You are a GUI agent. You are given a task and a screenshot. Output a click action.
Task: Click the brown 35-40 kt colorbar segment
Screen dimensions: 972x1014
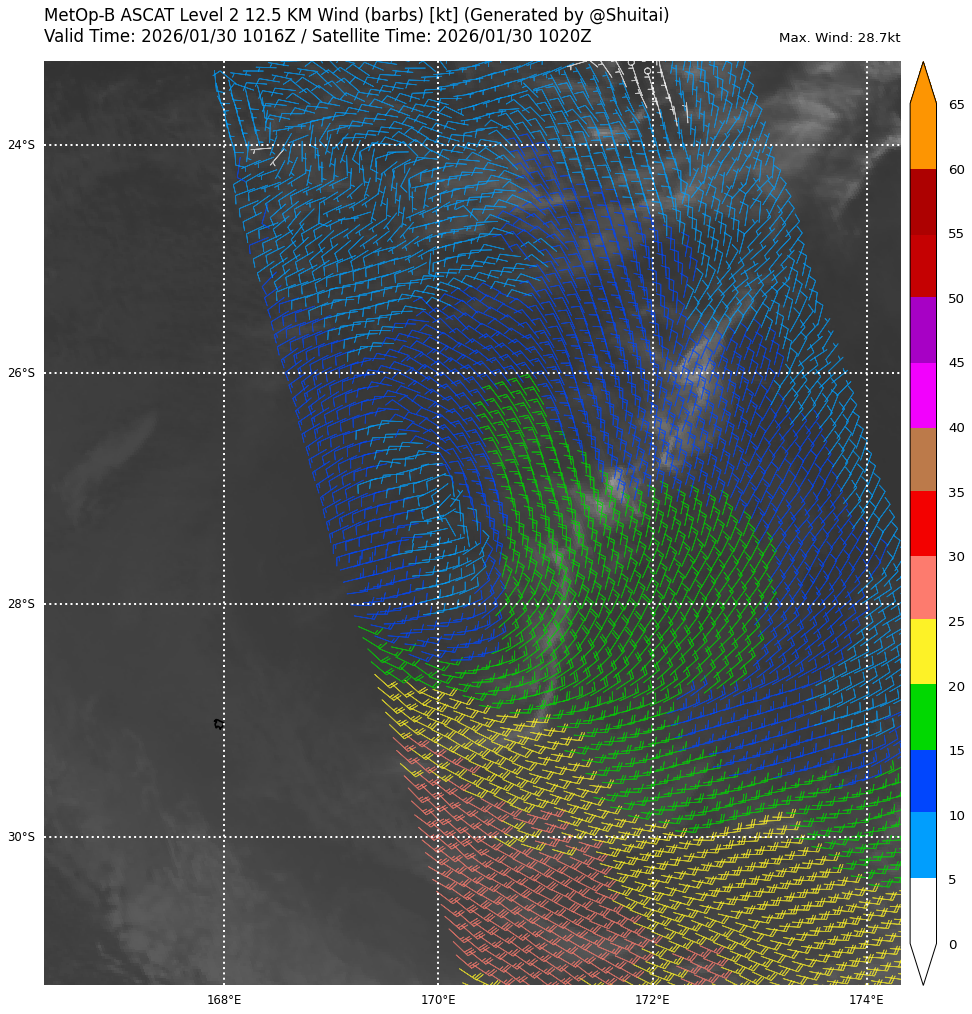922,459
